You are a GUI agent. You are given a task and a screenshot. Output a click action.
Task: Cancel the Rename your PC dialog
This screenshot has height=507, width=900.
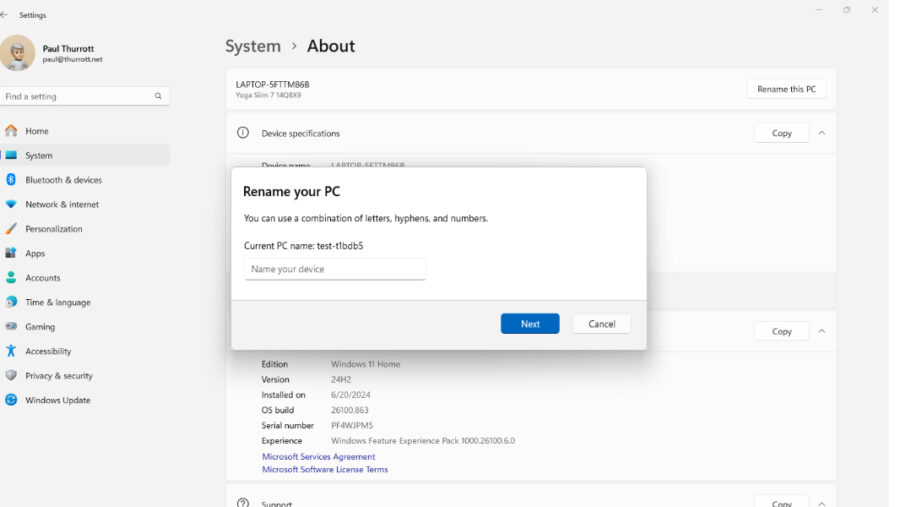[601, 324]
